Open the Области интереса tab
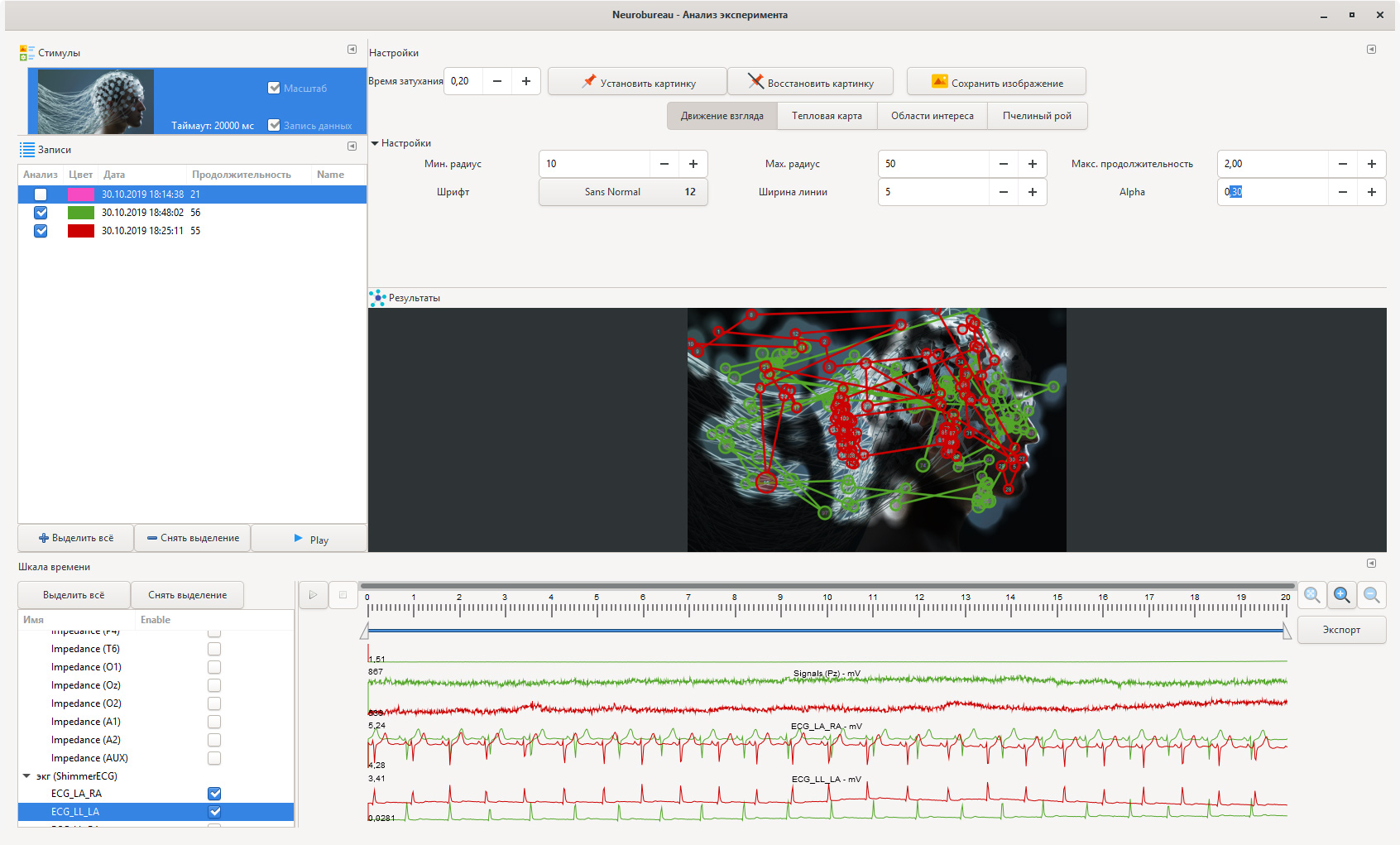 click(932, 116)
